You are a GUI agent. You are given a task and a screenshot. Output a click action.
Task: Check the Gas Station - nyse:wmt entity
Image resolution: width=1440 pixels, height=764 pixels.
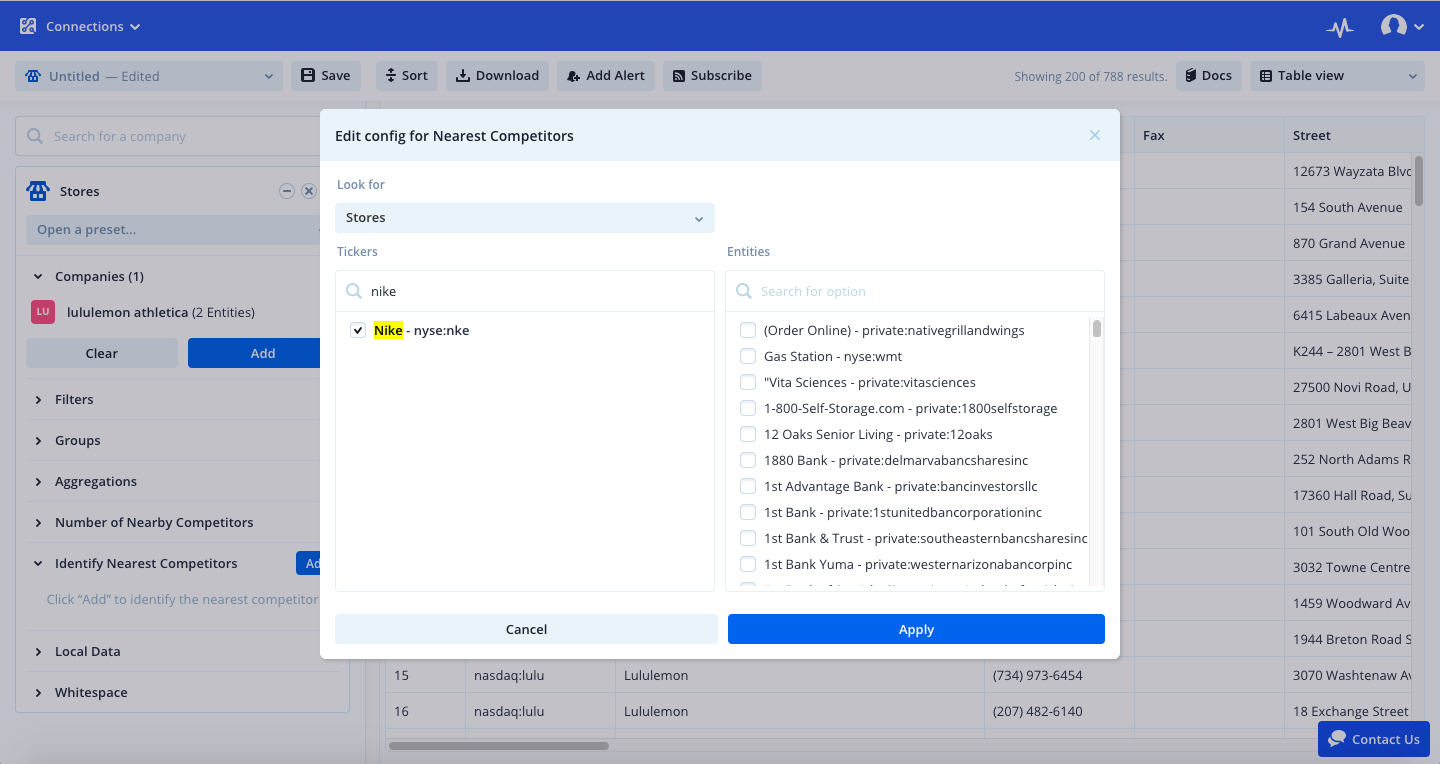point(747,356)
